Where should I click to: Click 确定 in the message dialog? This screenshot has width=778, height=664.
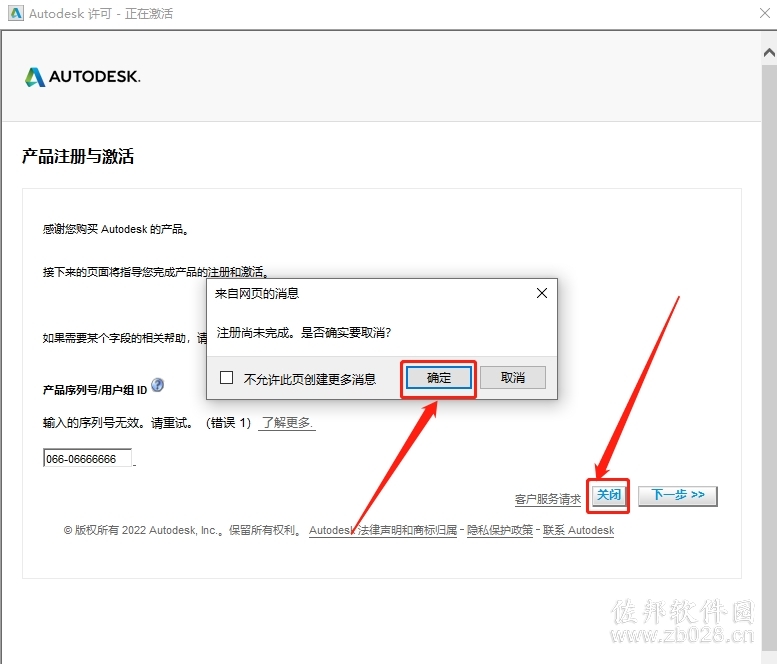[439, 378]
